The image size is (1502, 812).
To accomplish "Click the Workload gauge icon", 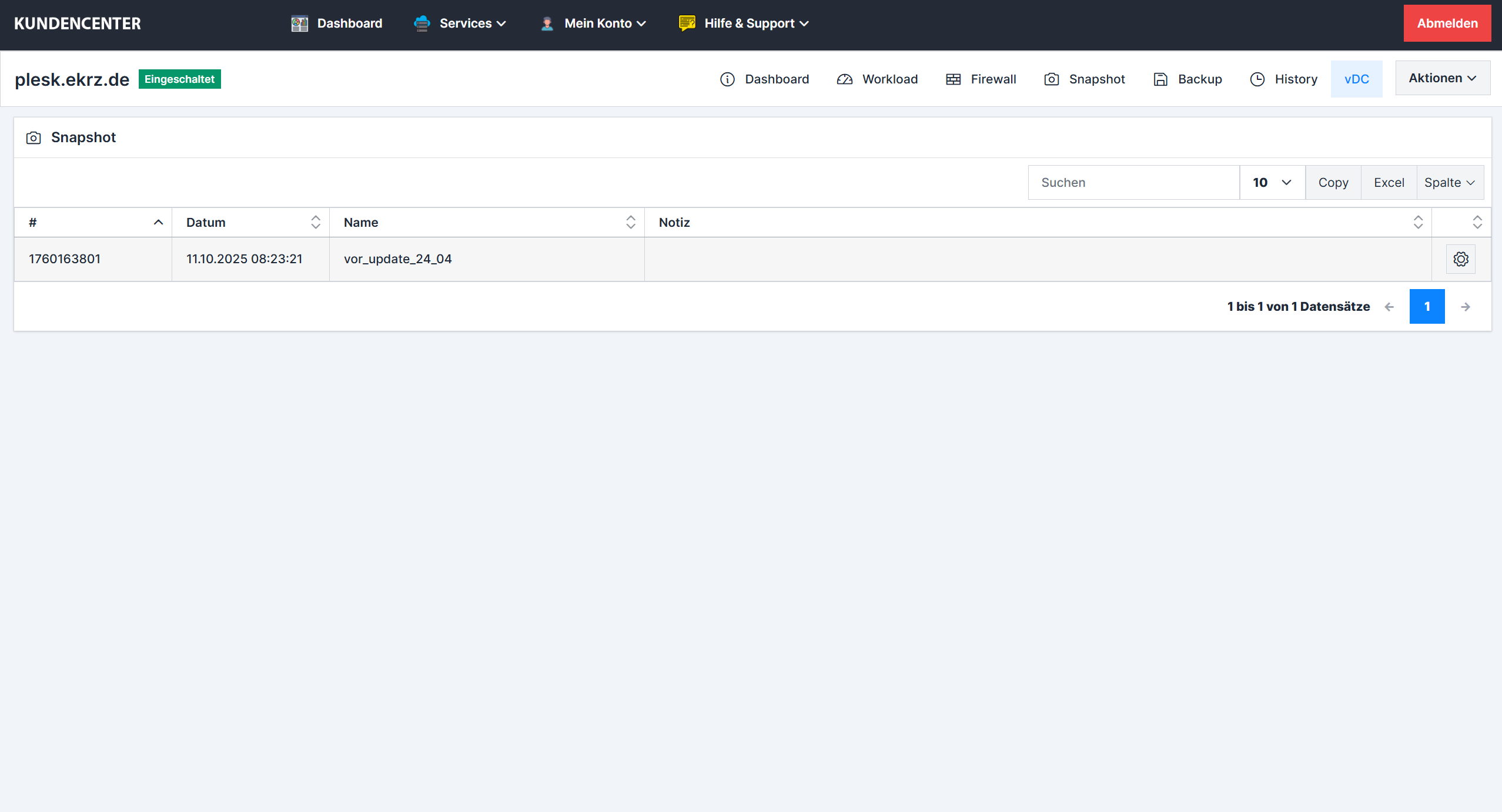I will coord(844,79).
